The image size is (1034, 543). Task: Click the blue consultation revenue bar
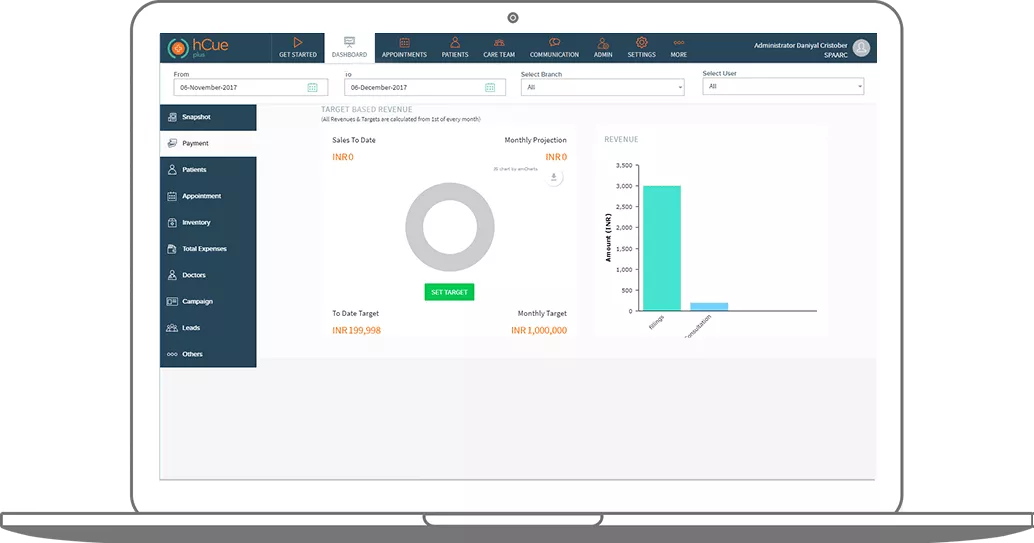tap(709, 306)
